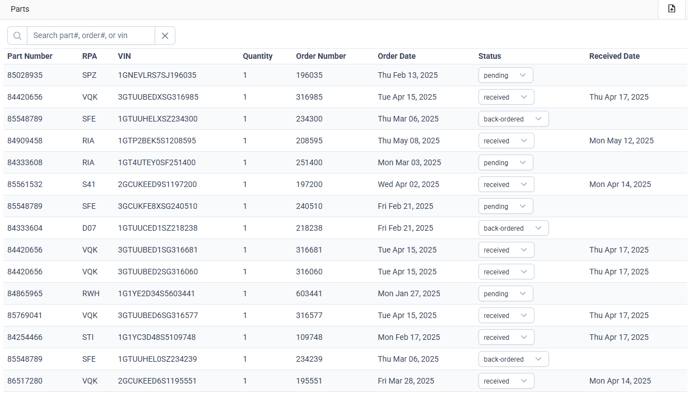
Task: Open status dropdown for order 316681
Action: tap(506, 250)
